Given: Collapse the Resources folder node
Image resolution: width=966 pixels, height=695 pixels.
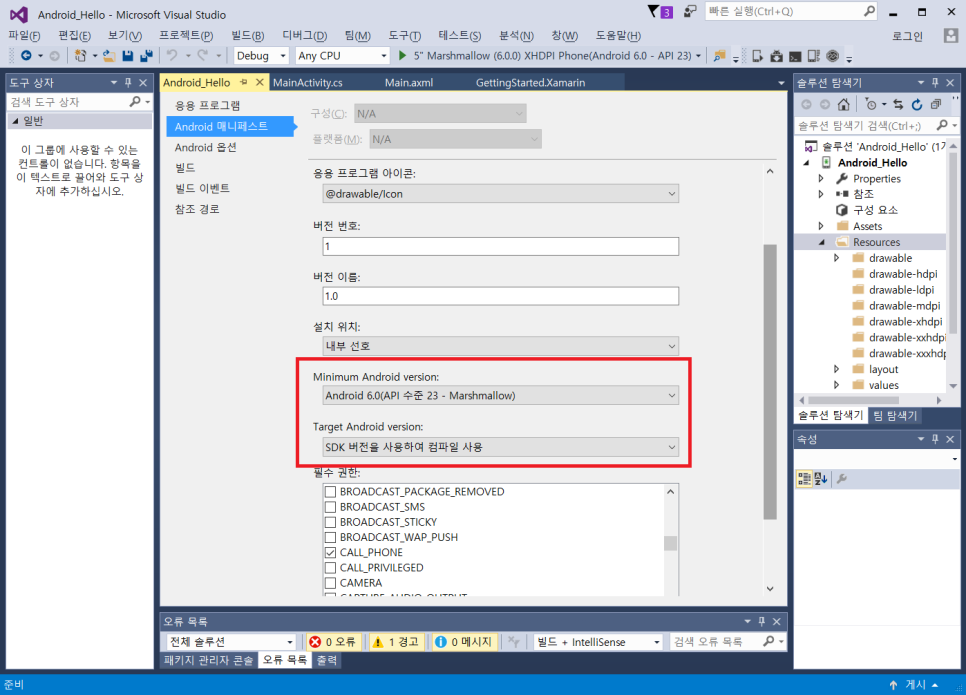Looking at the screenshot, I should (x=821, y=242).
